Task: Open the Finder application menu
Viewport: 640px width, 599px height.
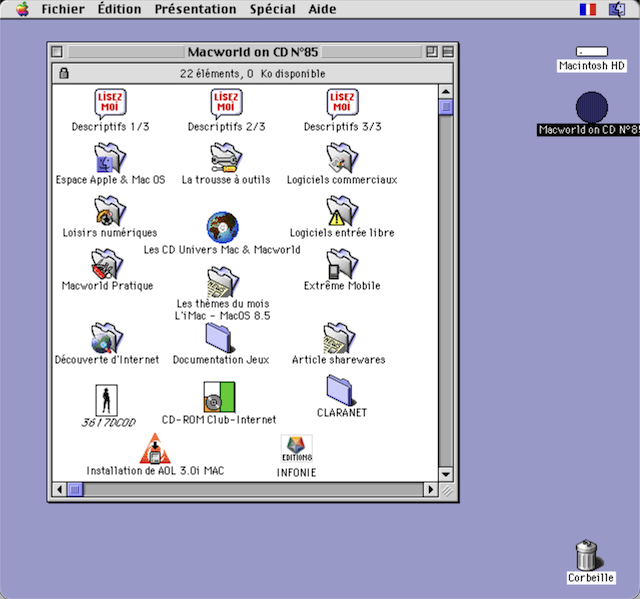Action: (x=617, y=9)
